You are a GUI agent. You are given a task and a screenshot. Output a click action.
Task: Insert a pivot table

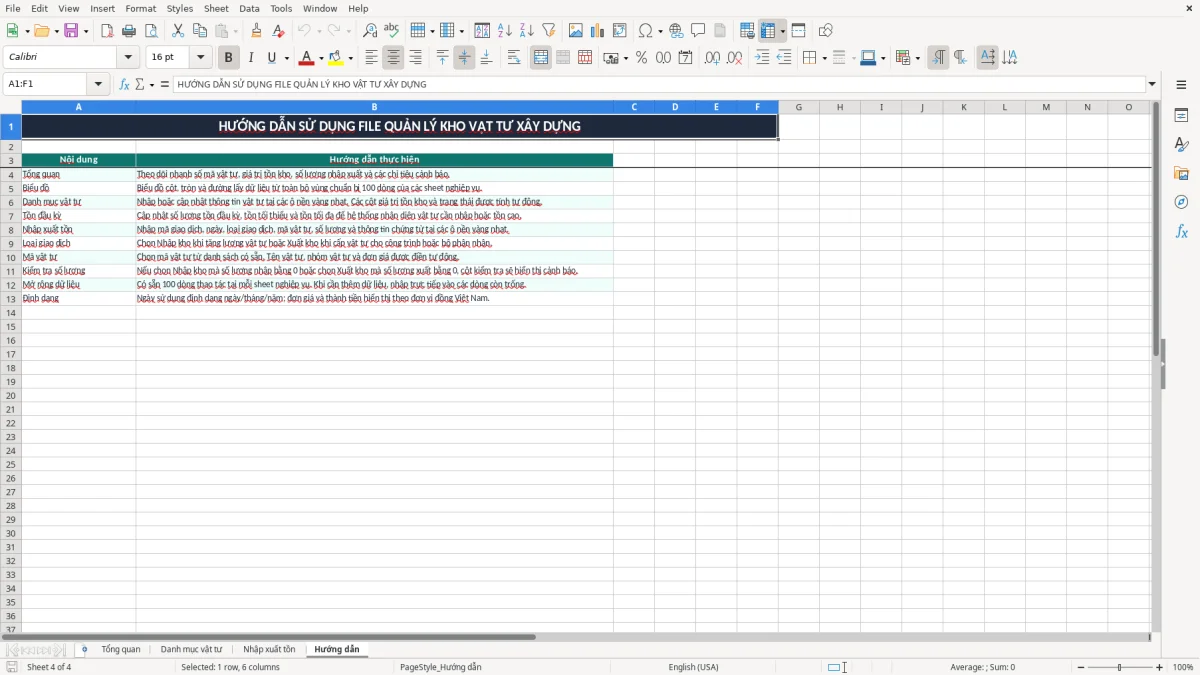point(619,31)
